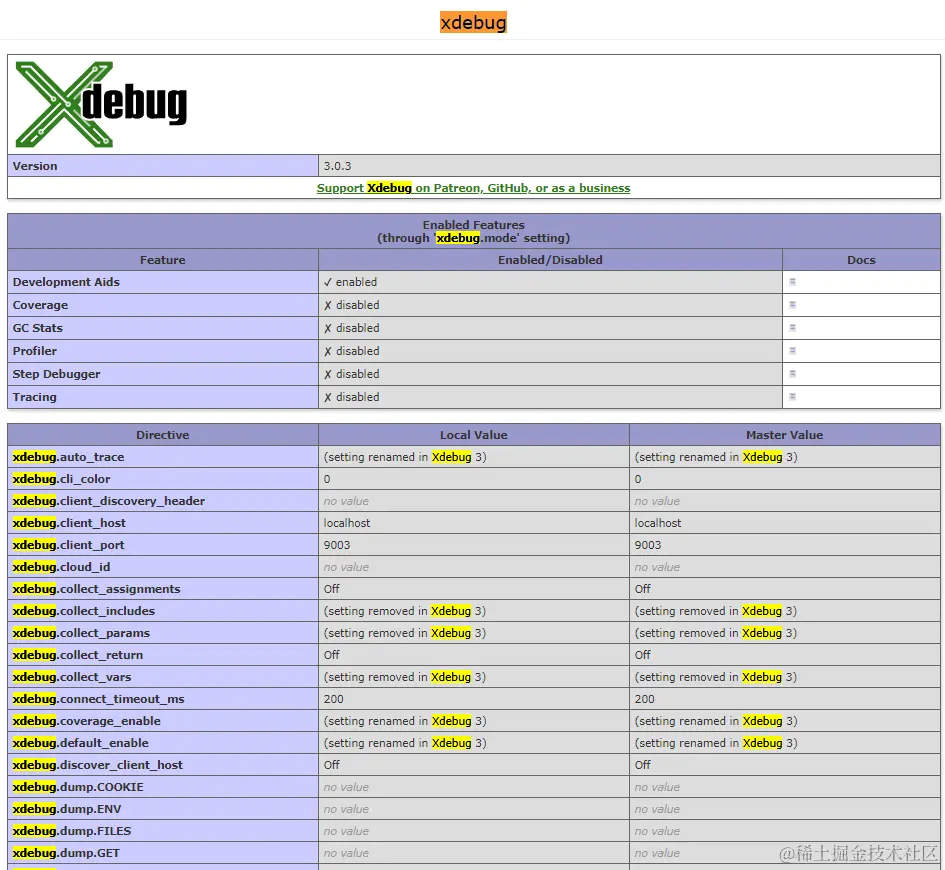
Task: Click local no value for xdebug.cloud_id
Action: point(346,567)
